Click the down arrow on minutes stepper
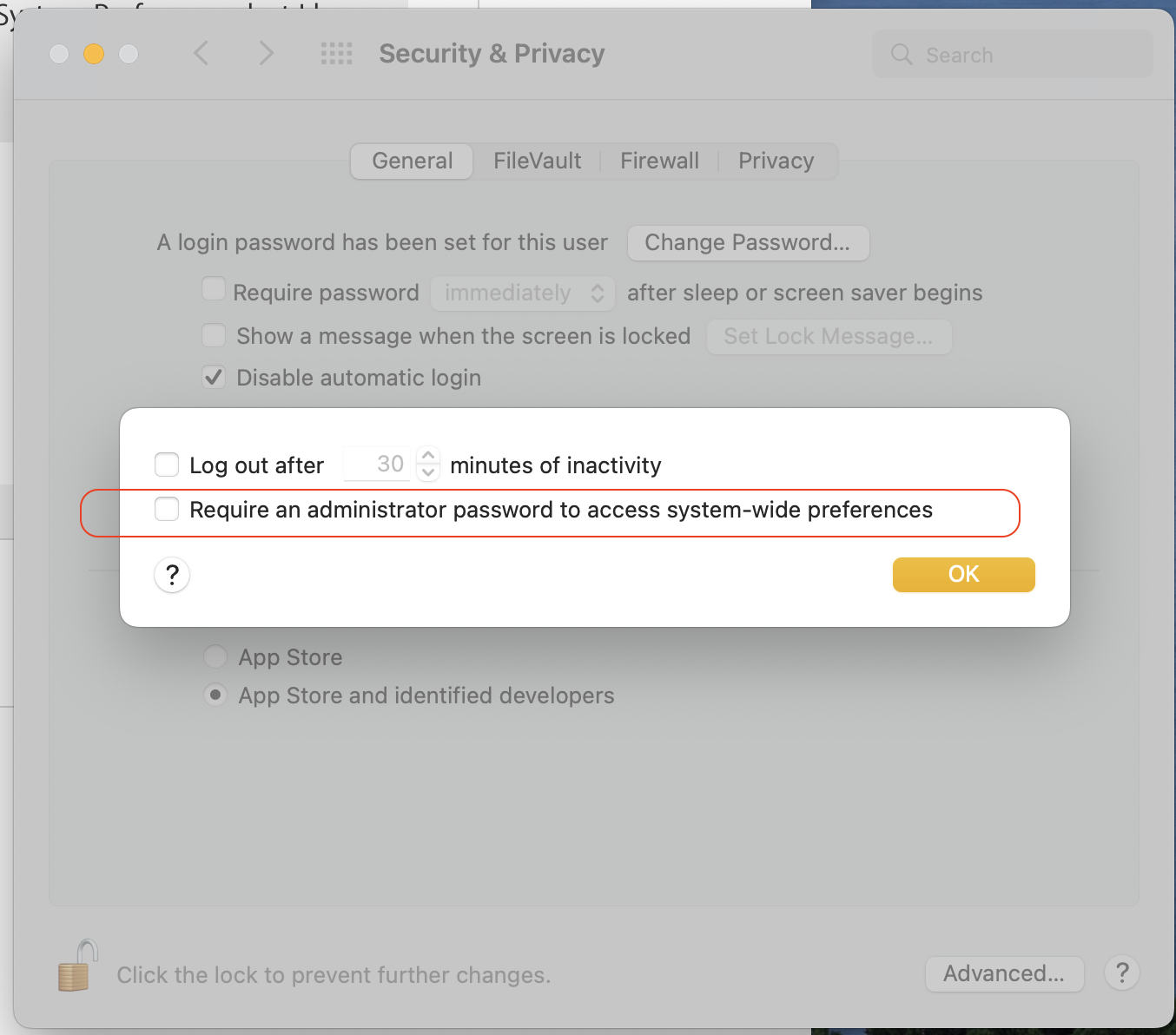 [427, 474]
